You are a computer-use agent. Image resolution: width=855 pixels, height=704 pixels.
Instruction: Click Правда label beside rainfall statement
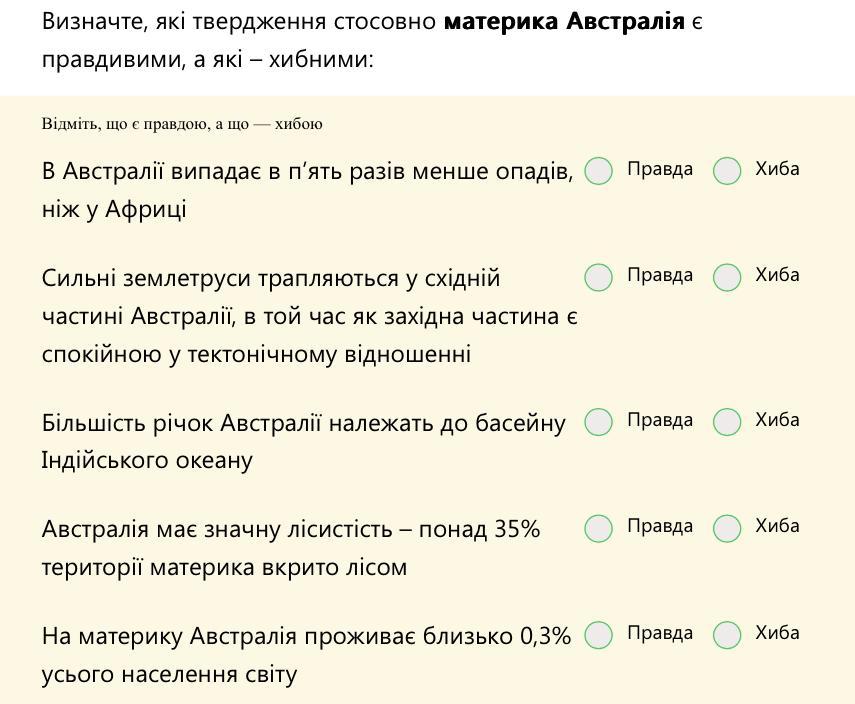point(660,169)
